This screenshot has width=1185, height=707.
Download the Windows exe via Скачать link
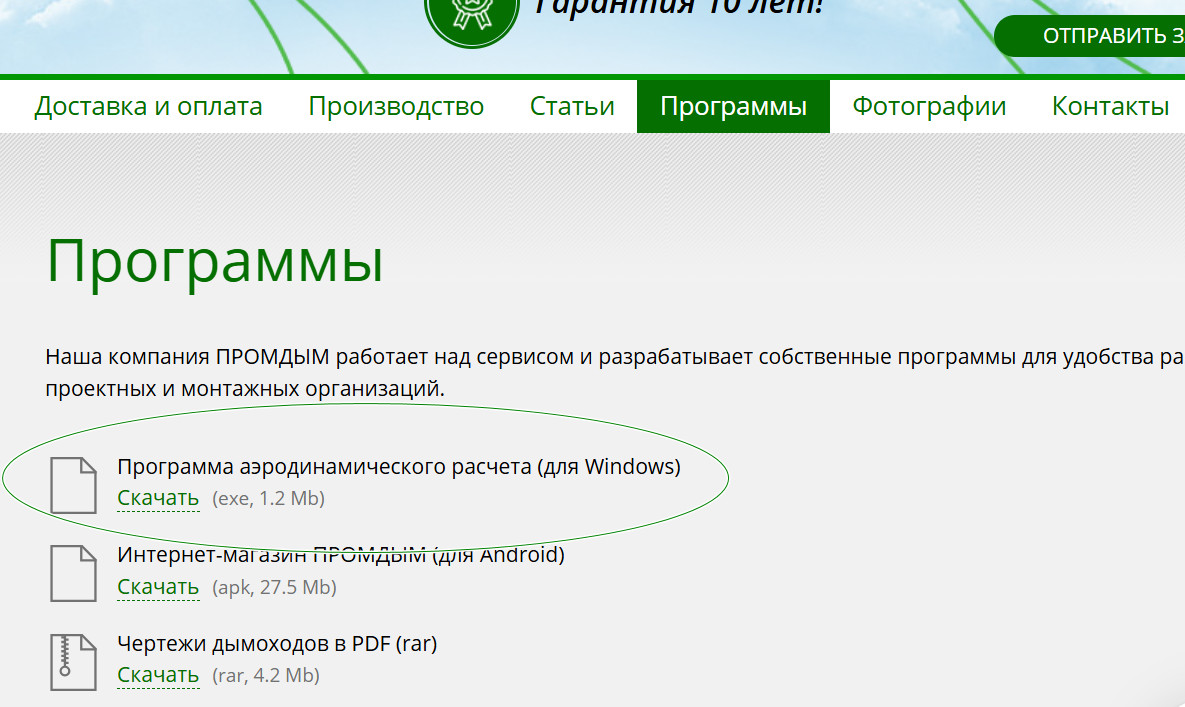point(158,498)
